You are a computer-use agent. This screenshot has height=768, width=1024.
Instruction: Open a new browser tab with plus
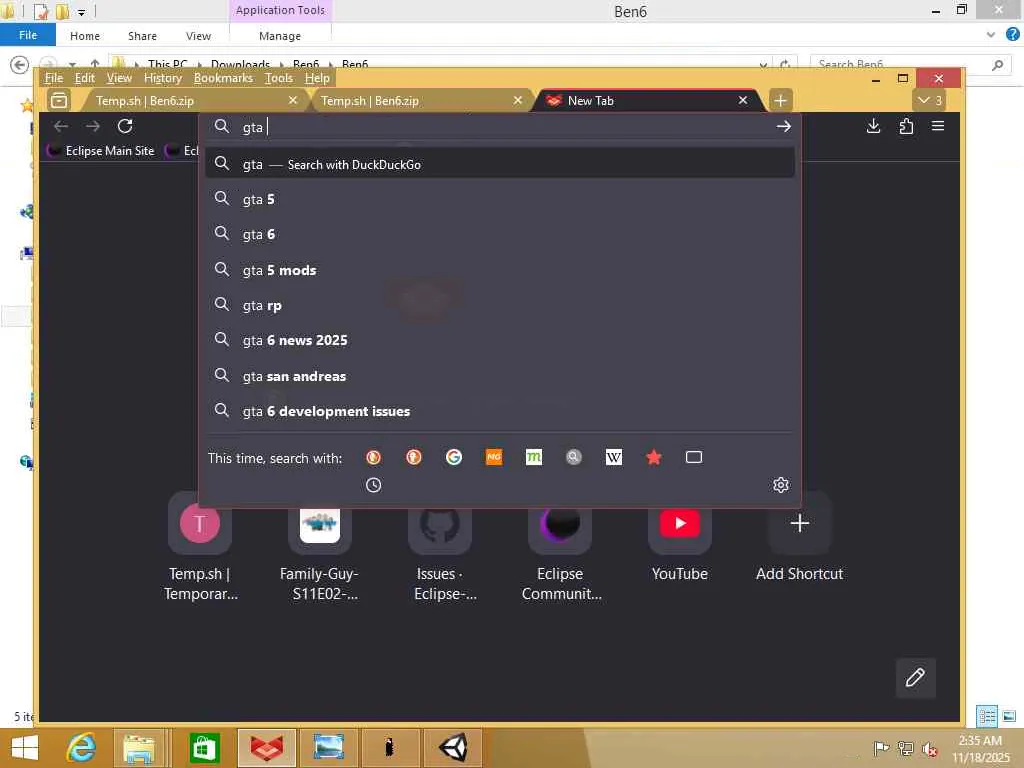(x=780, y=101)
